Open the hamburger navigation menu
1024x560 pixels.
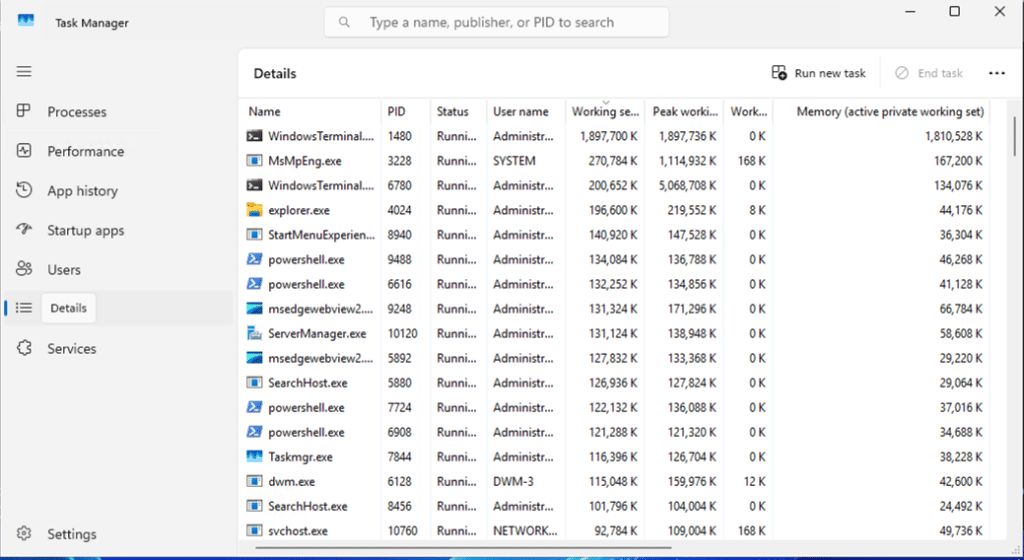(24, 71)
